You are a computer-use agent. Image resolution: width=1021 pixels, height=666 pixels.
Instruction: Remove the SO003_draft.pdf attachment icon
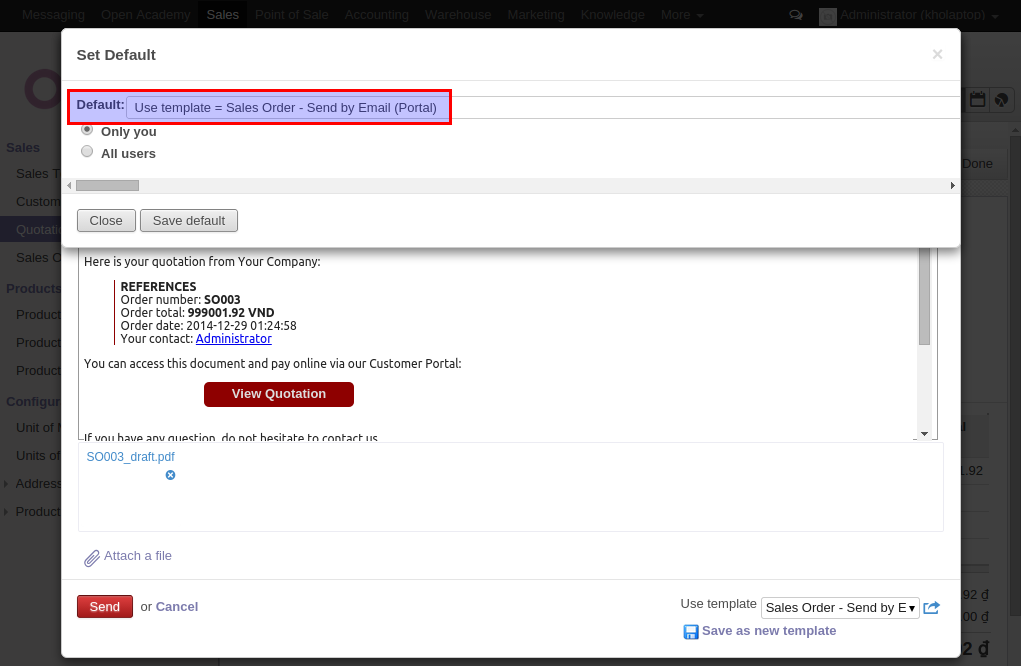(171, 475)
